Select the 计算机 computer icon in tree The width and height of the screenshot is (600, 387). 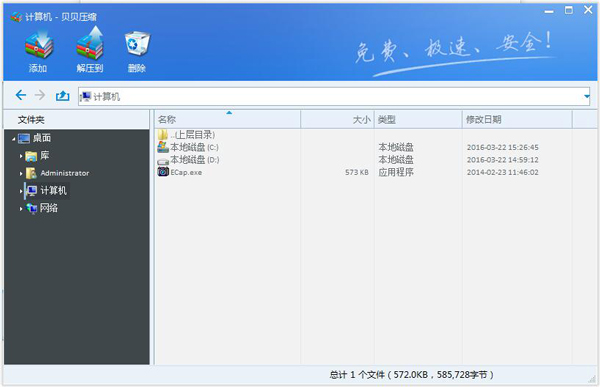tap(31, 191)
